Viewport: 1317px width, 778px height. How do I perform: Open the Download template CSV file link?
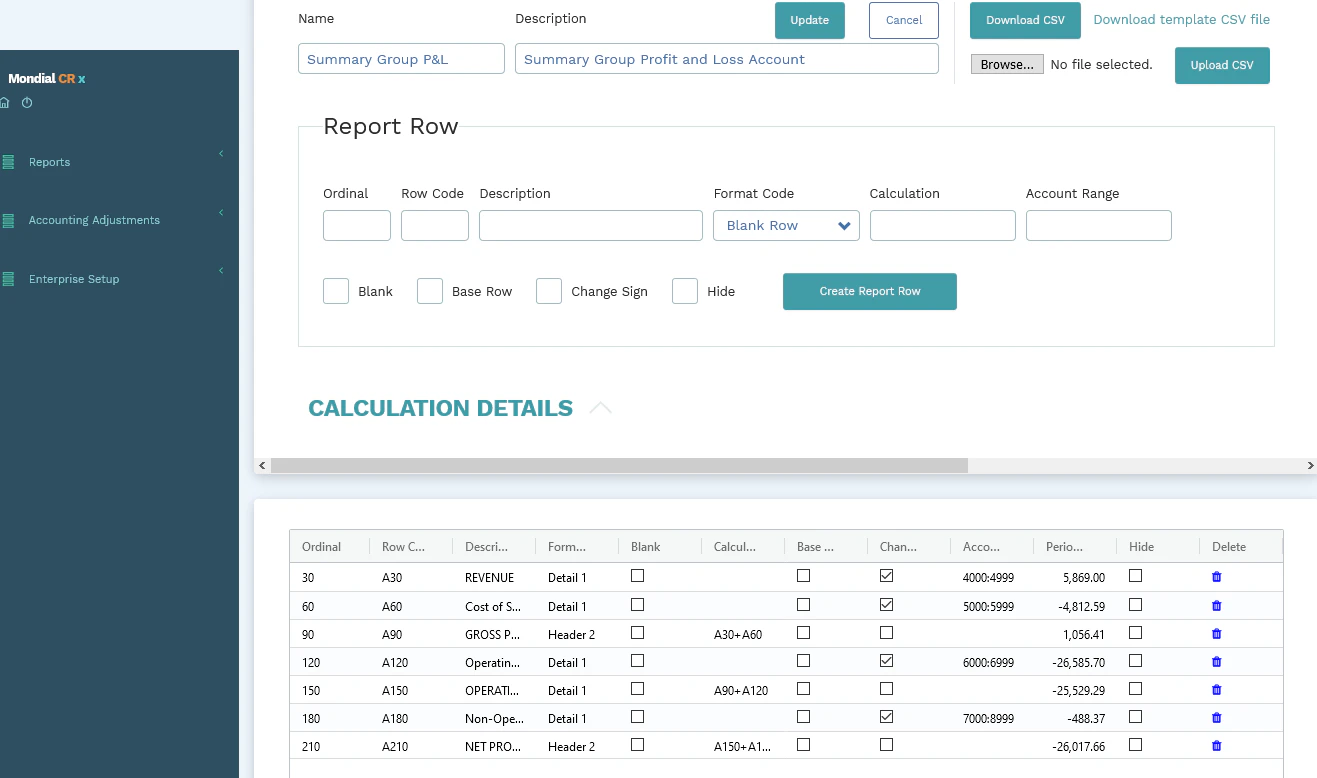pos(1181,19)
